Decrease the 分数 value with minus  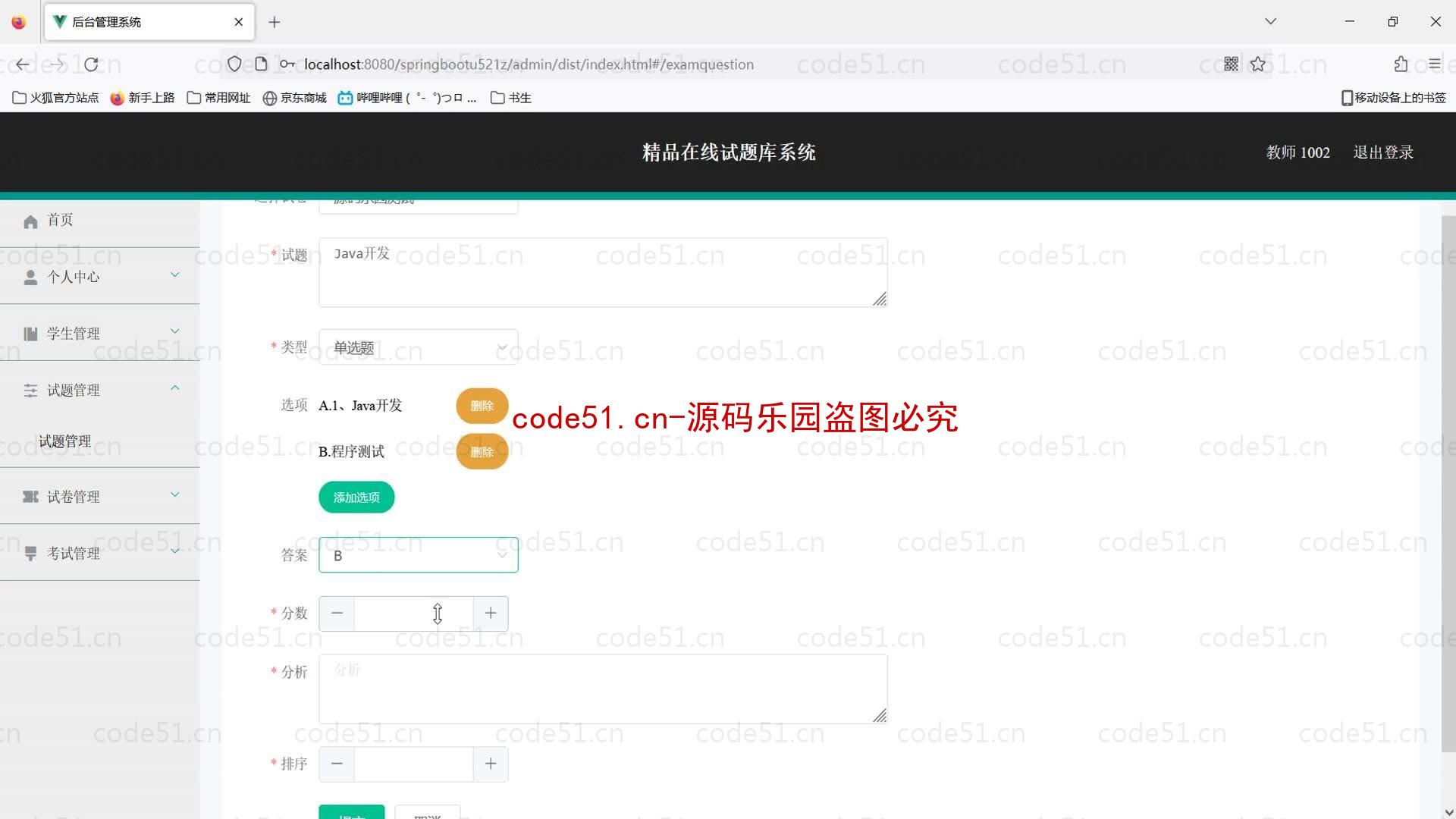pyautogui.click(x=337, y=613)
